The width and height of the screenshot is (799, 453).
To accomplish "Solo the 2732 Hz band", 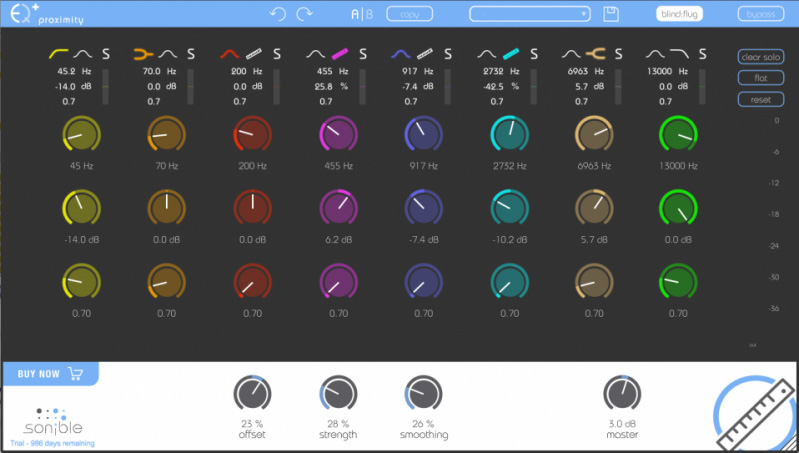I will click(x=534, y=54).
